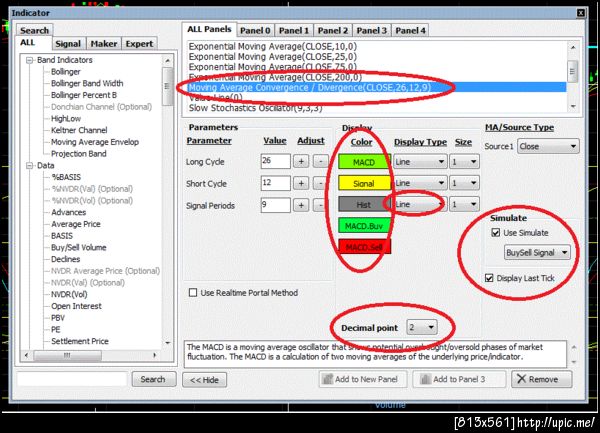
Task: Select Moving Average Envelop tree item
Action: (x=95, y=142)
